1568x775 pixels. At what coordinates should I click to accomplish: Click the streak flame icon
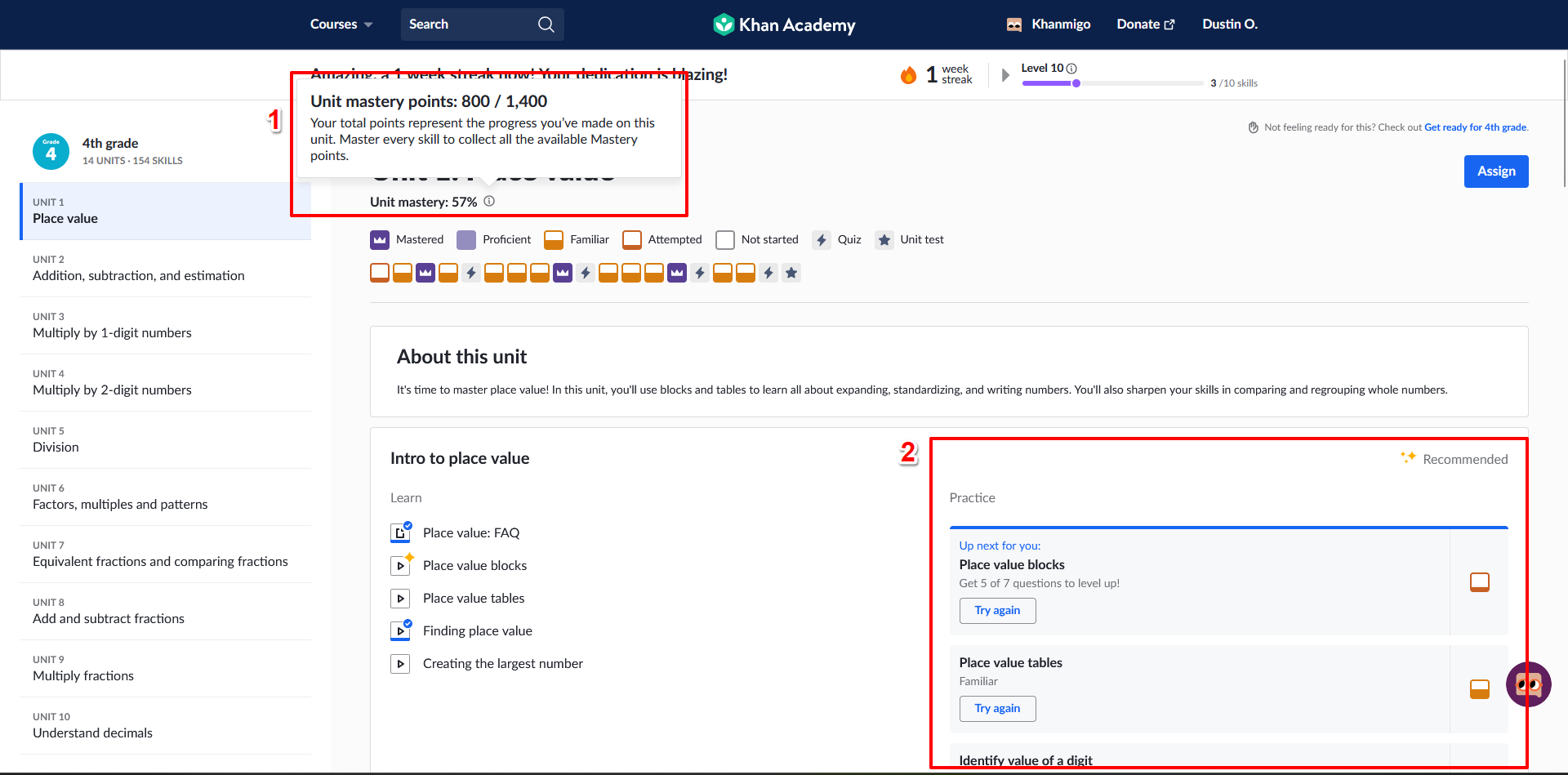(x=909, y=74)
